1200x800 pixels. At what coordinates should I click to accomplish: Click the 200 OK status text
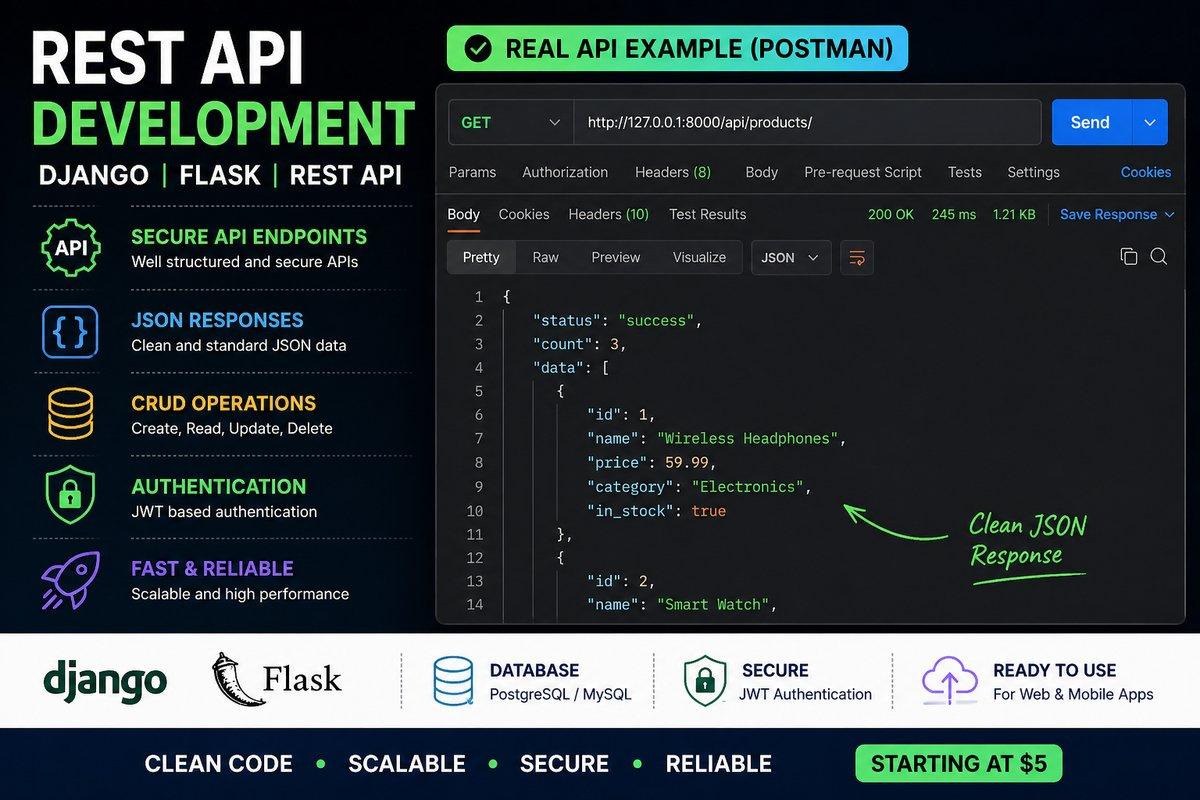click(x=891, y=214)
